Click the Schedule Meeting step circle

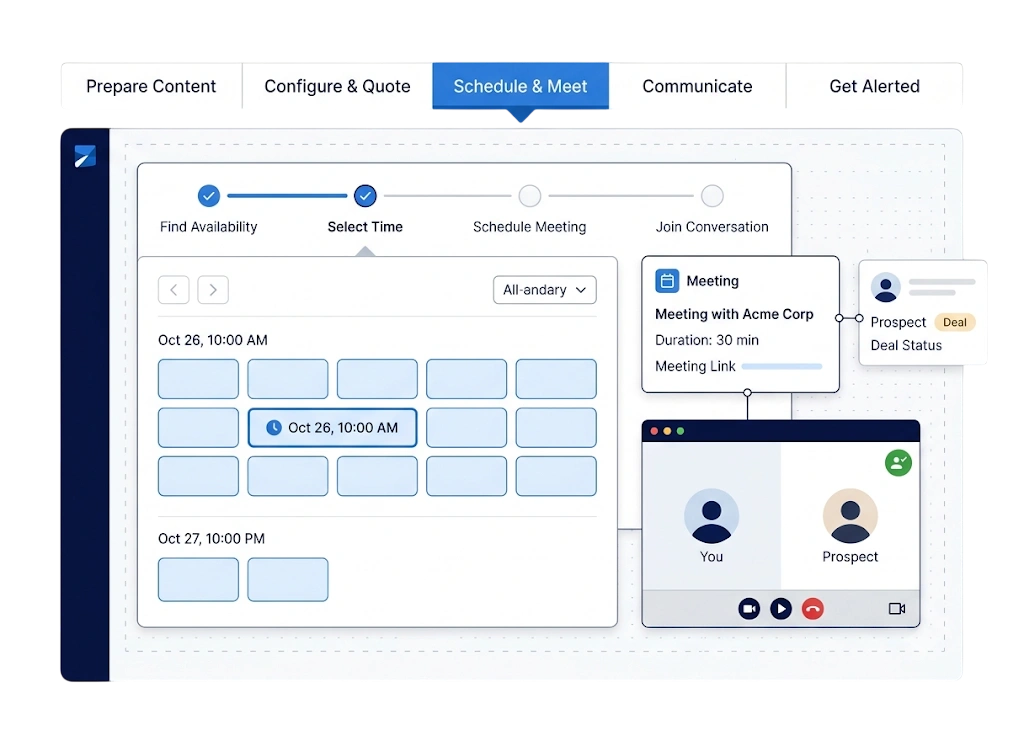coord(530,195)
